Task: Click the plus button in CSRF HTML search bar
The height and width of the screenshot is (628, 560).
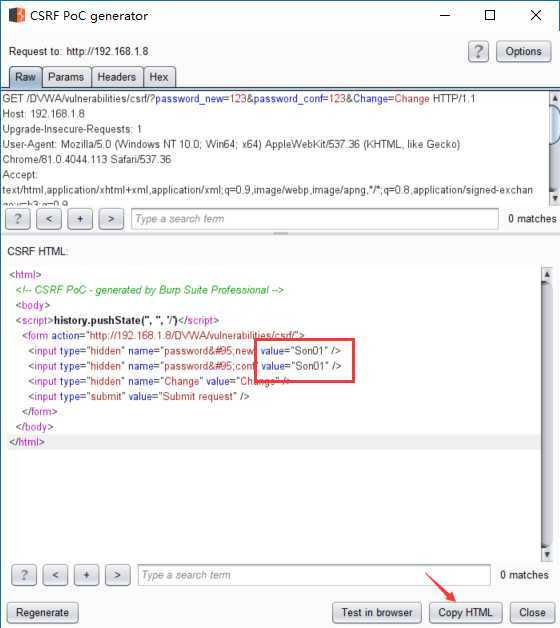Action: click(87, 575)
